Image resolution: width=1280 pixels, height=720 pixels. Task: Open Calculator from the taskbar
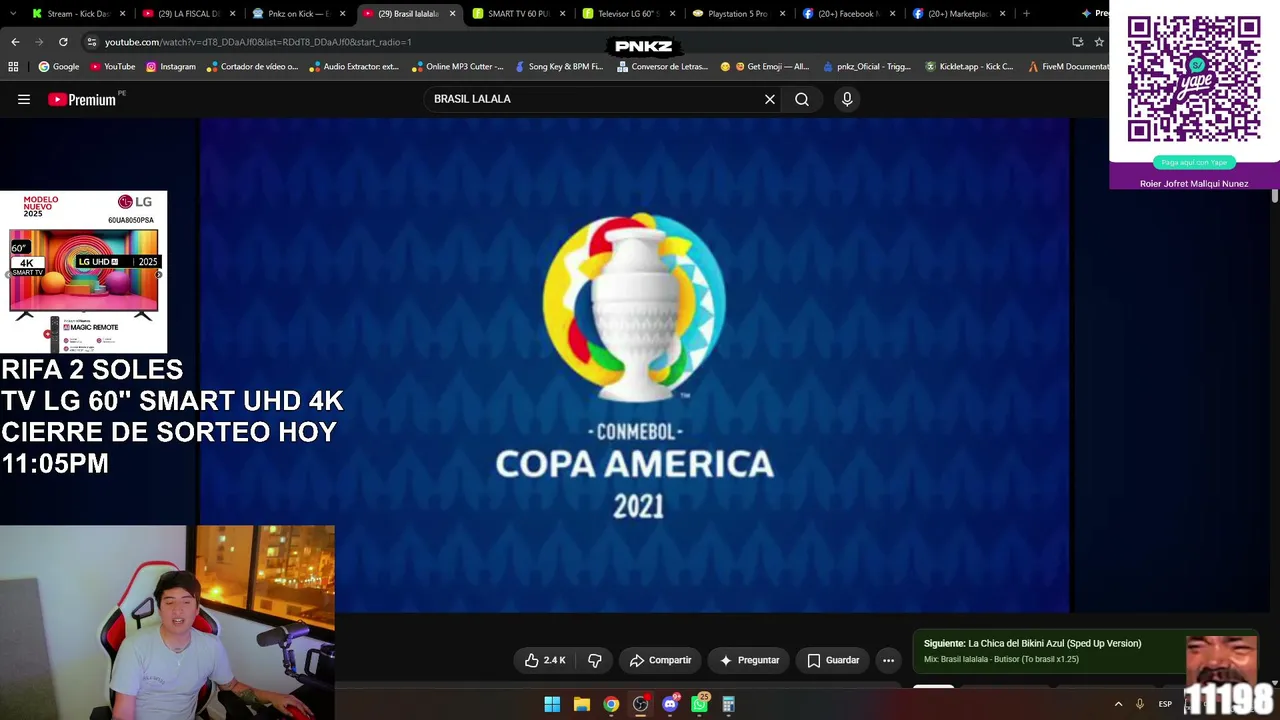coord(729,705)
